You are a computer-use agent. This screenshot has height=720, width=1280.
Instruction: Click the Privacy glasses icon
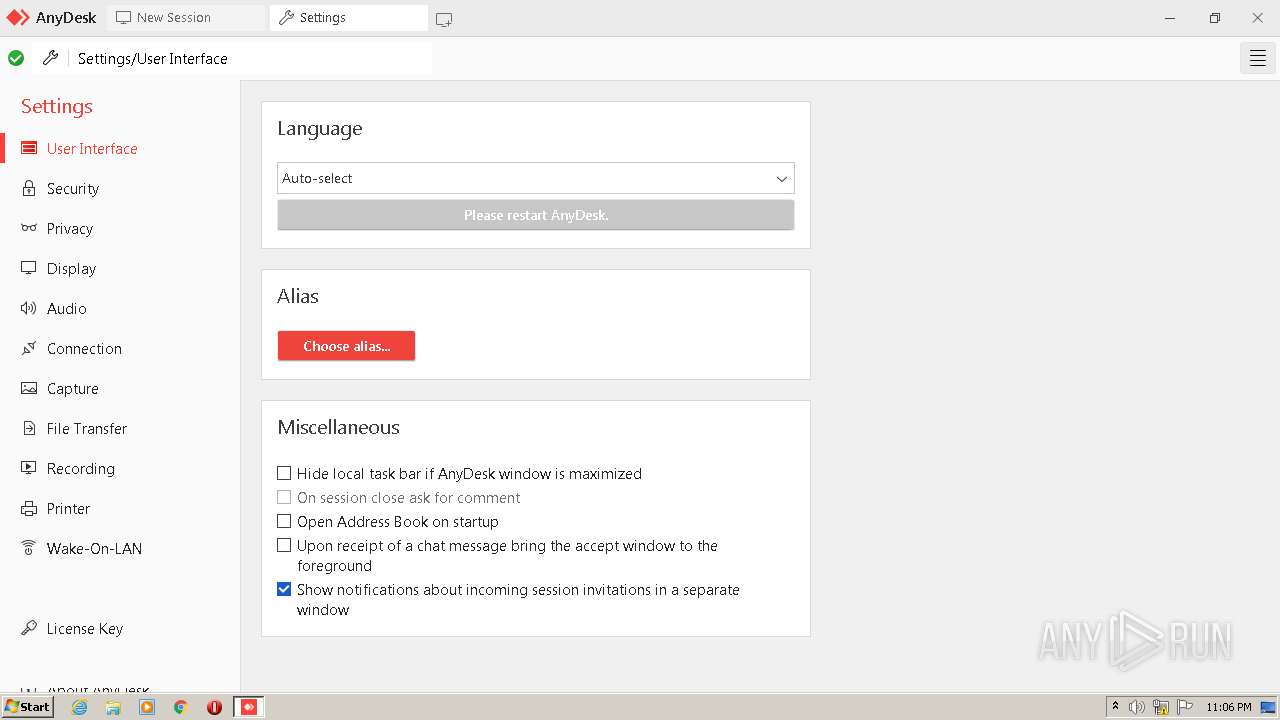(29, 228)
